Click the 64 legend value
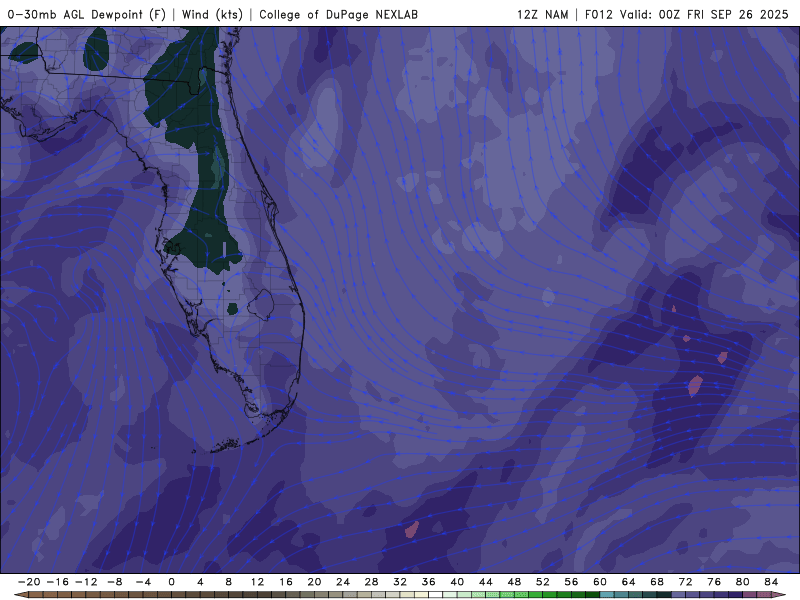Screen dimensions: 800x600 [629, 582]
